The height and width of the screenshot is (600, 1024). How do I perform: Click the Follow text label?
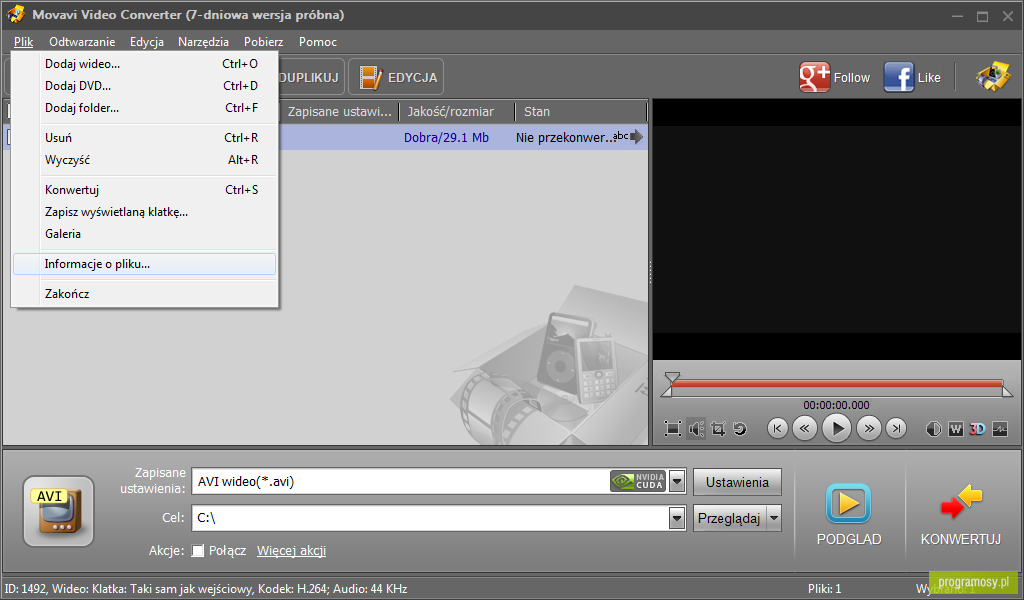(x=852, y=78)
